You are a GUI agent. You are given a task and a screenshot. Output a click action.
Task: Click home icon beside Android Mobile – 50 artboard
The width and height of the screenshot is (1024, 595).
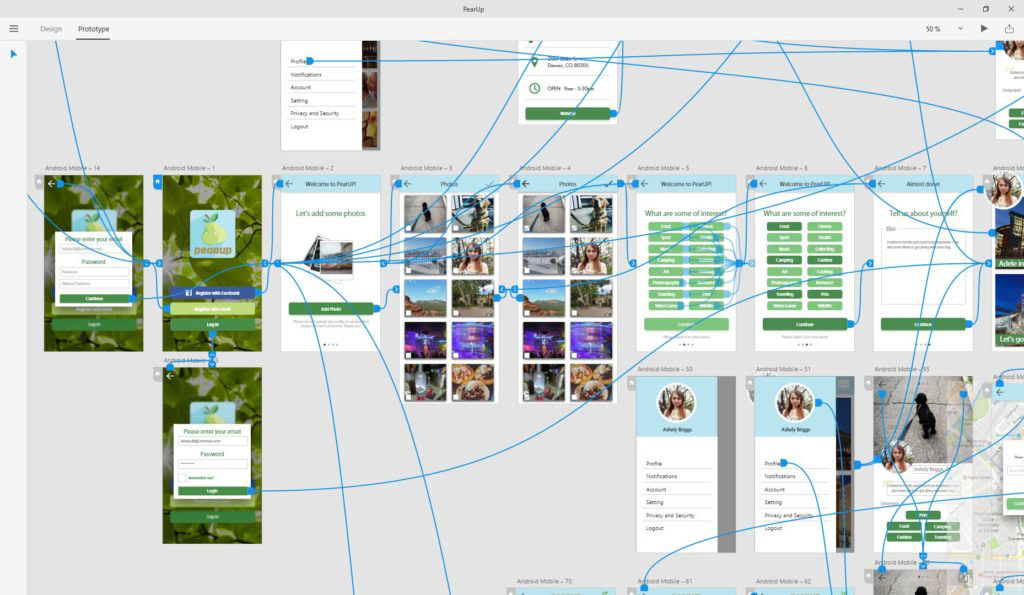point(632,383)
